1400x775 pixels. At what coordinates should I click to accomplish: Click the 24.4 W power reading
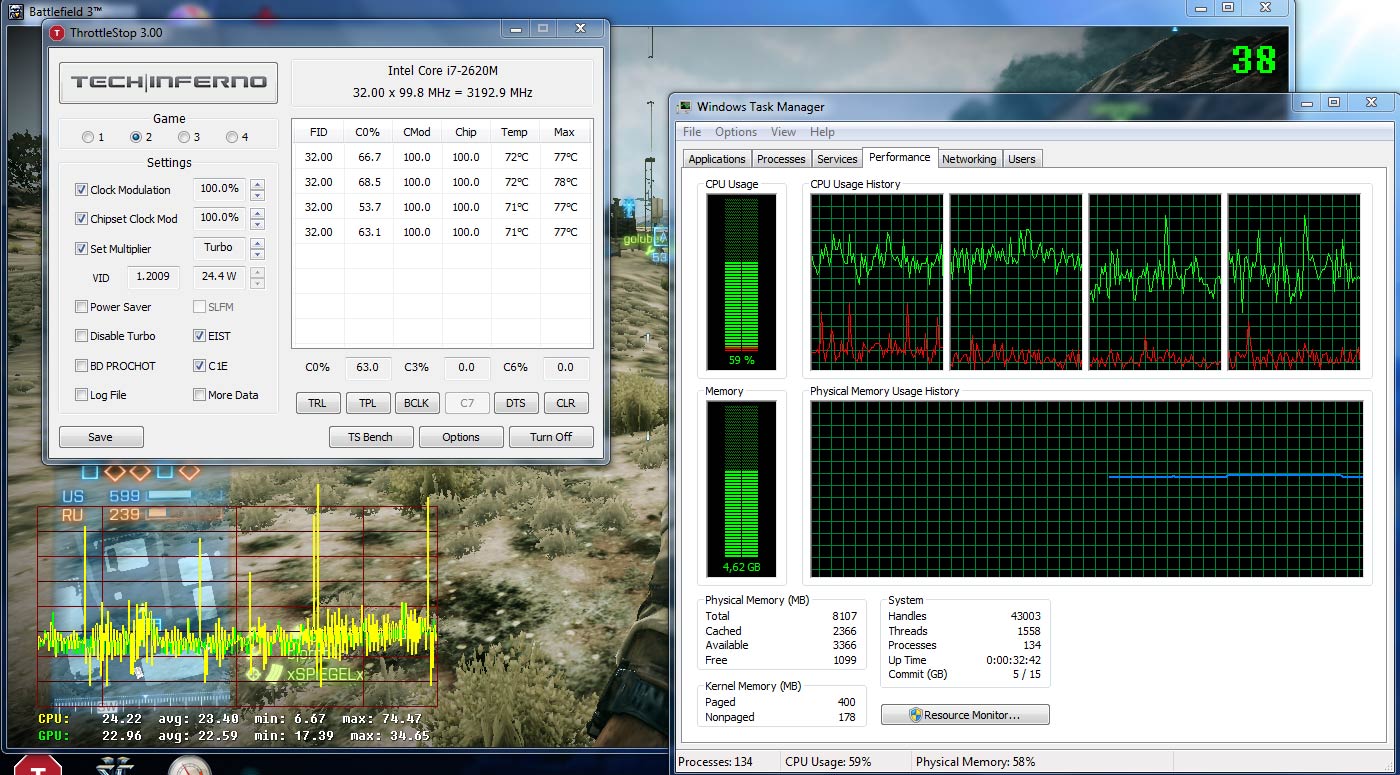219,277
